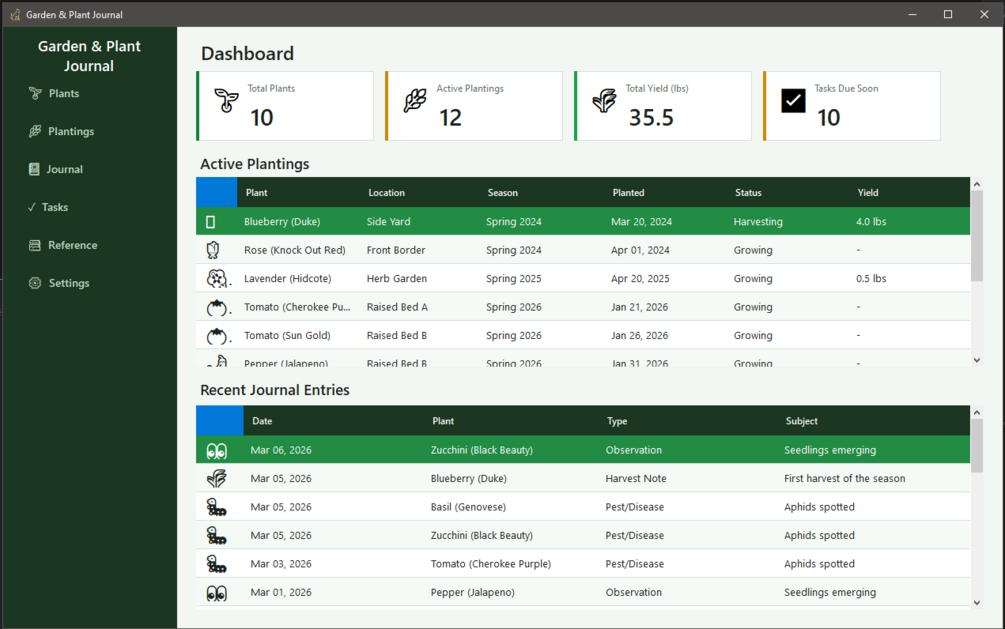Click the '0.5 lbs' yield value
Screen dimensions: 1005x629
(x=871, y=278)
